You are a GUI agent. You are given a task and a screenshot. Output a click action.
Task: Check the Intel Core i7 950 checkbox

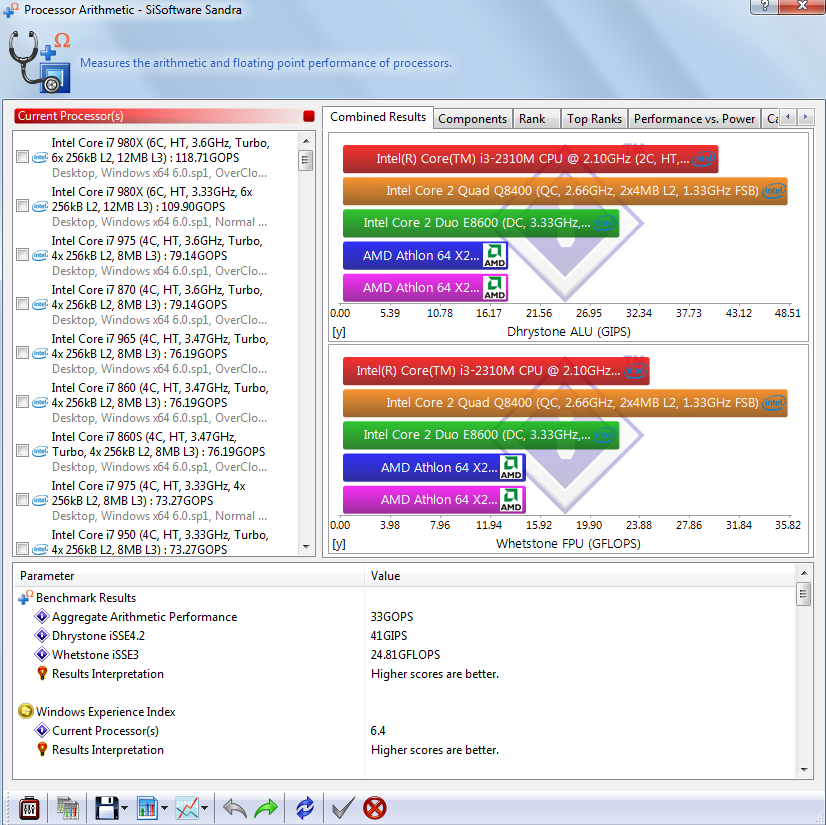[x=22, y=548]
